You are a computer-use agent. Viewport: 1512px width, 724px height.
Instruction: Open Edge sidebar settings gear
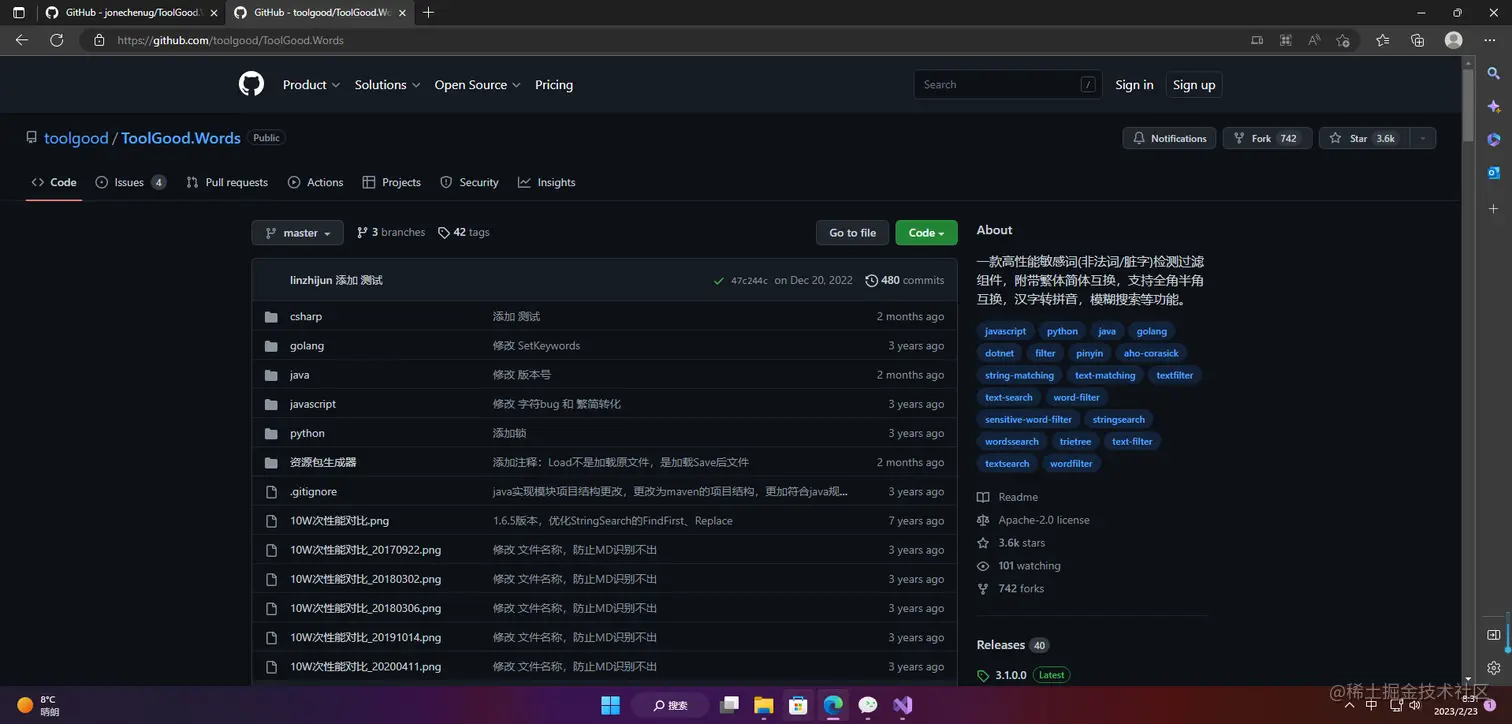1494,668
